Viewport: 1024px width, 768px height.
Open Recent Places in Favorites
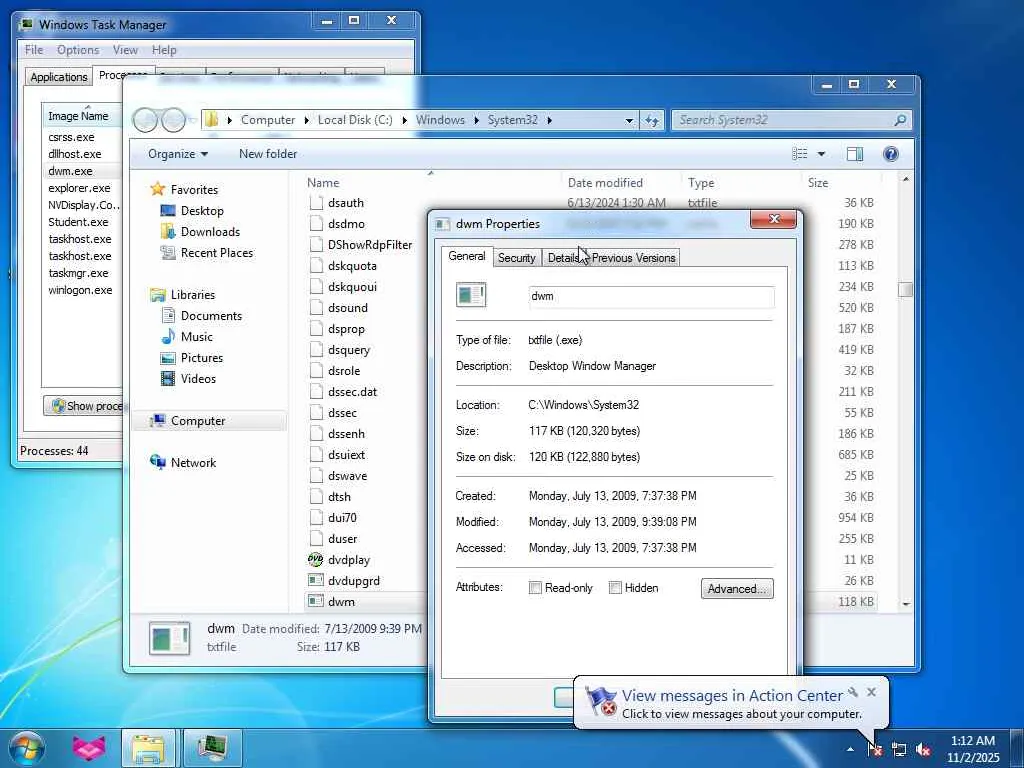click(x=216, y=253)
